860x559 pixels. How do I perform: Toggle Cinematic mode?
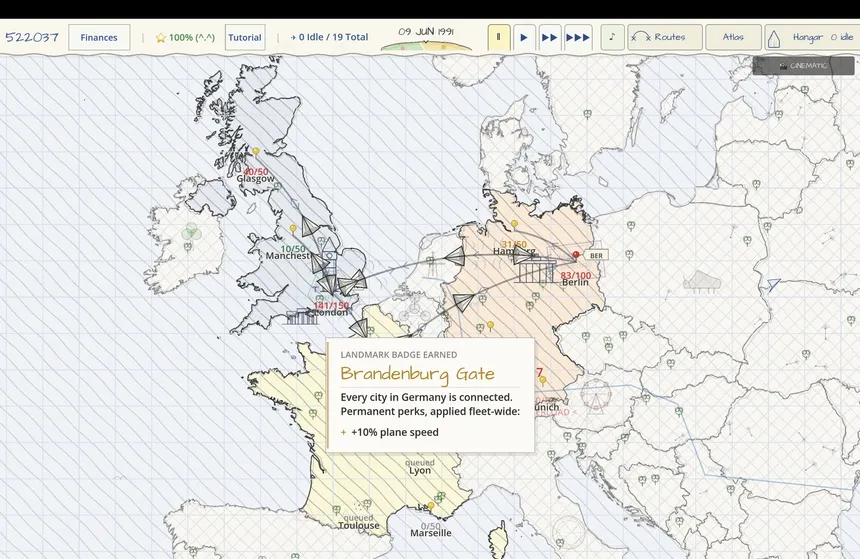coord(804,66)
